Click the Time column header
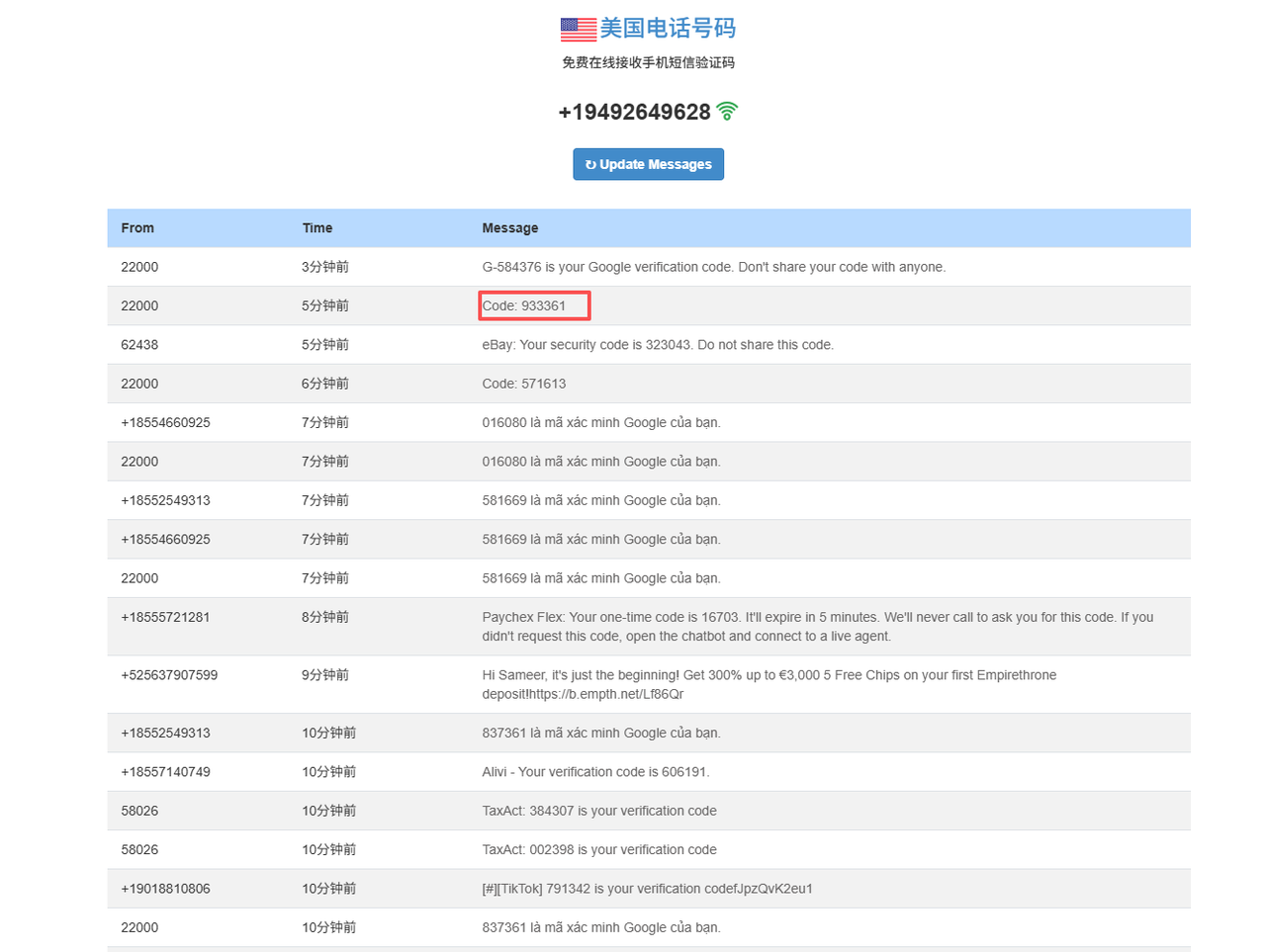Viewport: 1266px width, 952px height. tap(317, 228)
